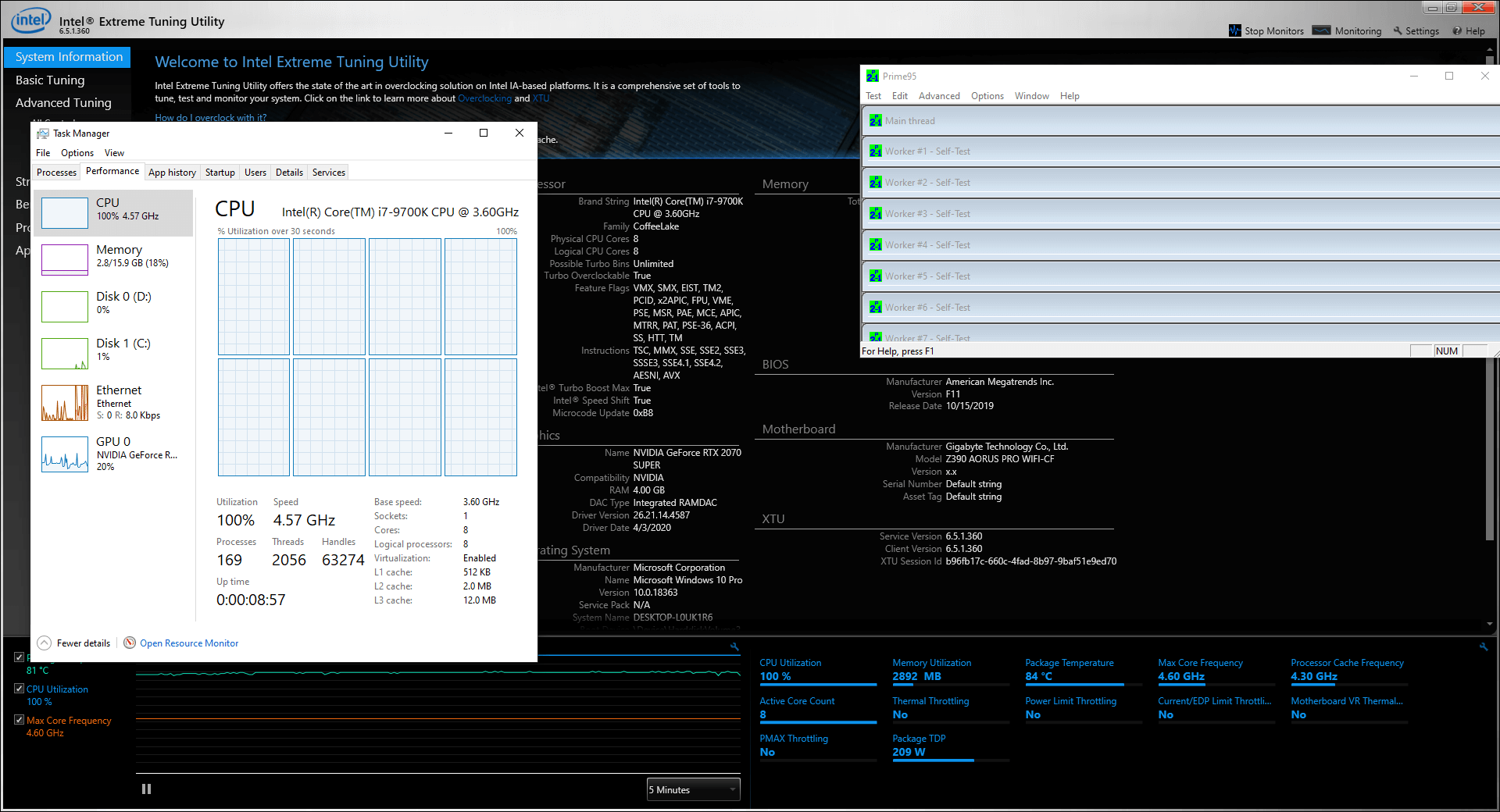Click the Open Resource Monitor link
Screen dimensions: 1500x812
pyautogui.click(x=189, y=643)
